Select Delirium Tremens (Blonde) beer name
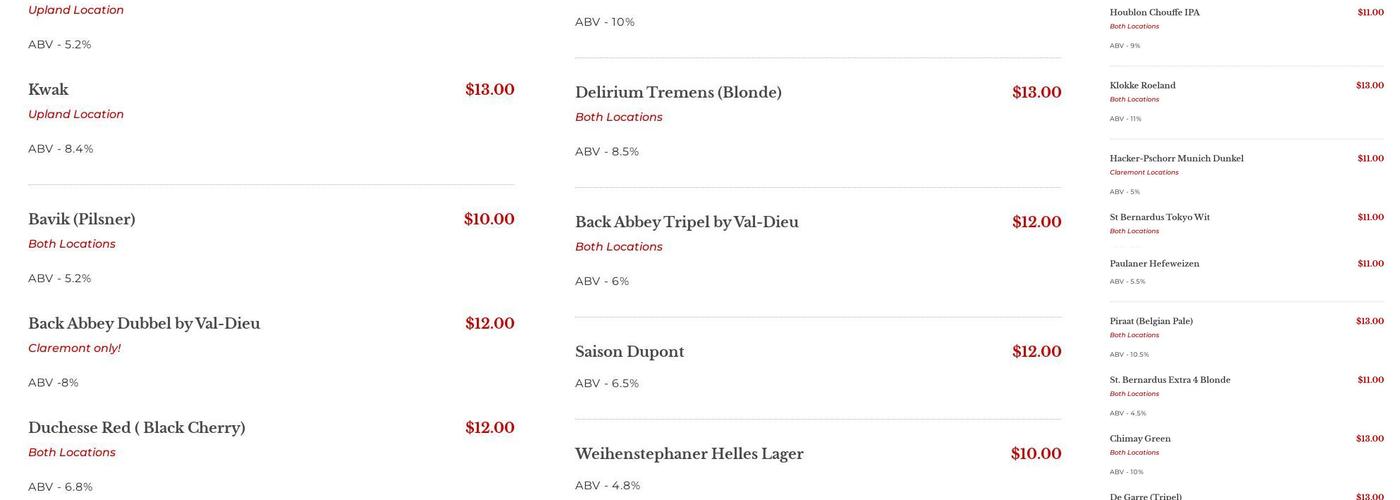Image resolution: width=1400 pixels, height=500 pixels. tap(678, 92)
